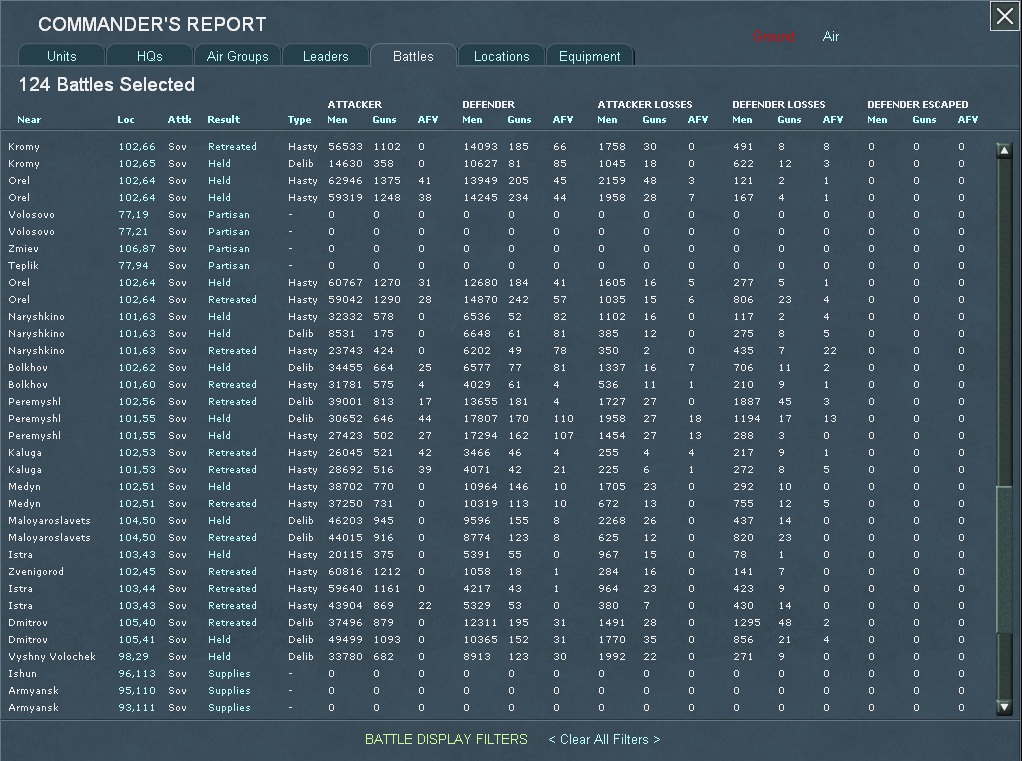Open location 93,111 near Armyansk
Image resolution: width=1022 pixels, height=761 pixels.
pos(137,707)
